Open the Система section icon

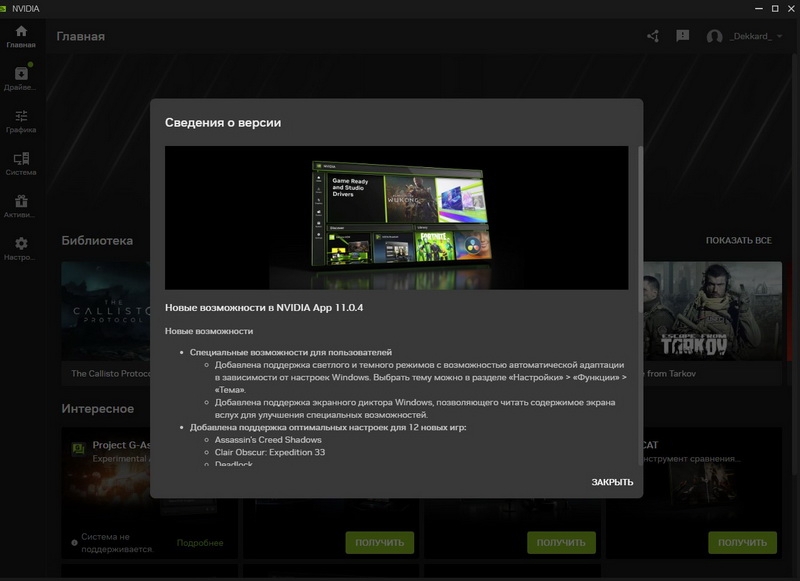point(20,160)
